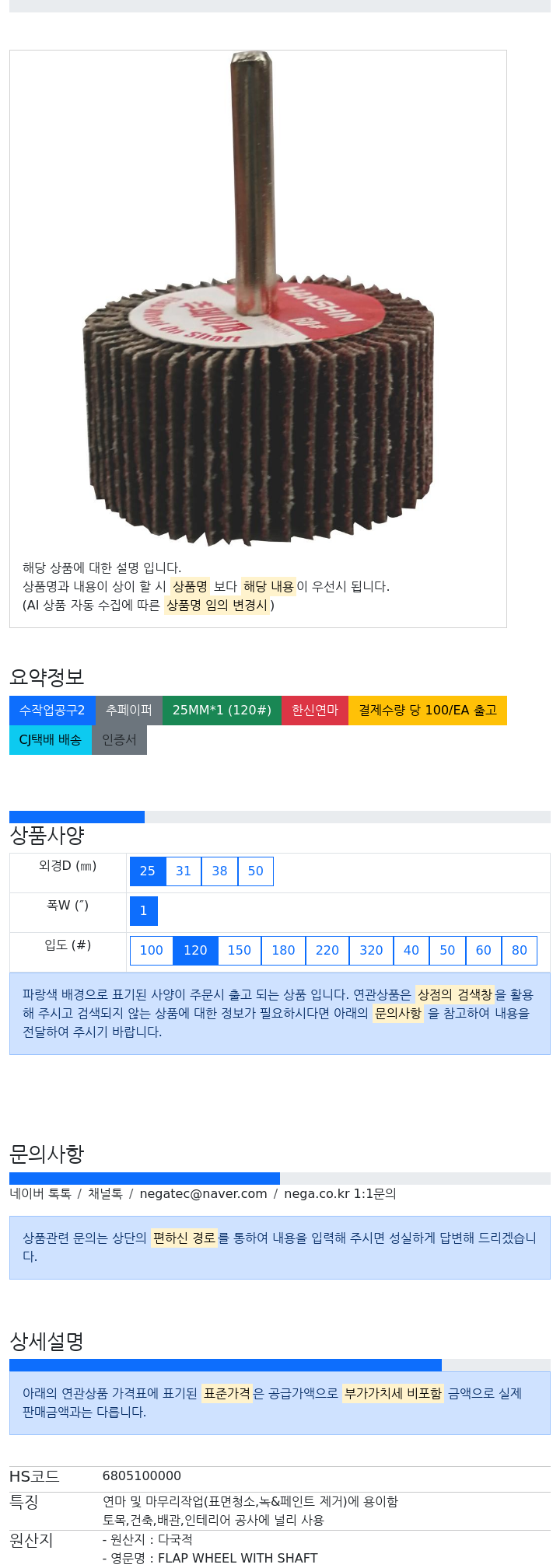This screenshot has width=560, height=1568.
Task: Pick grit 180 option
Action: click(x=283, y=951)
